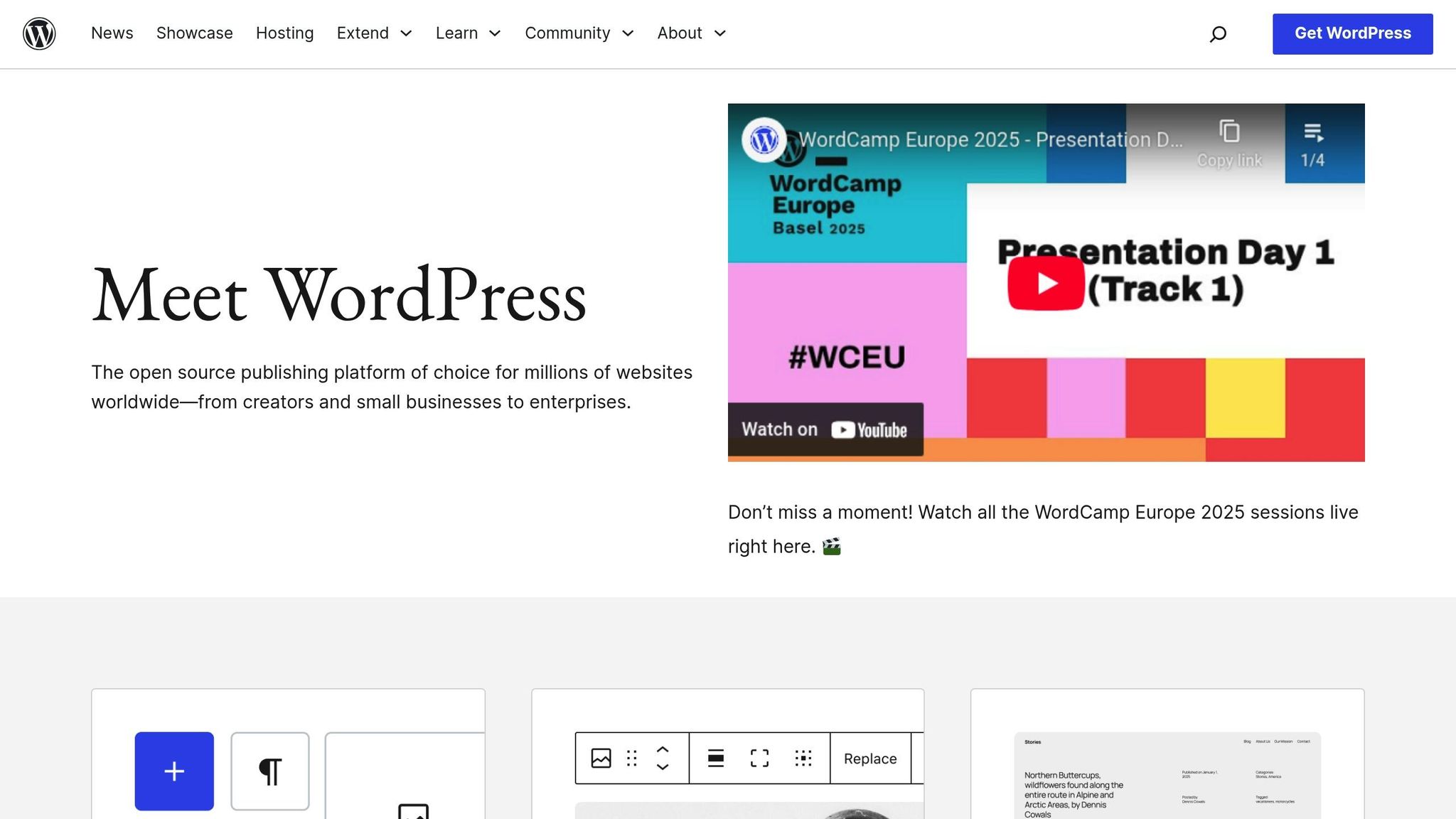
Task: Click the padding settings icon in the toolbar
Action: pyautogui.click(x=803, y=759)
